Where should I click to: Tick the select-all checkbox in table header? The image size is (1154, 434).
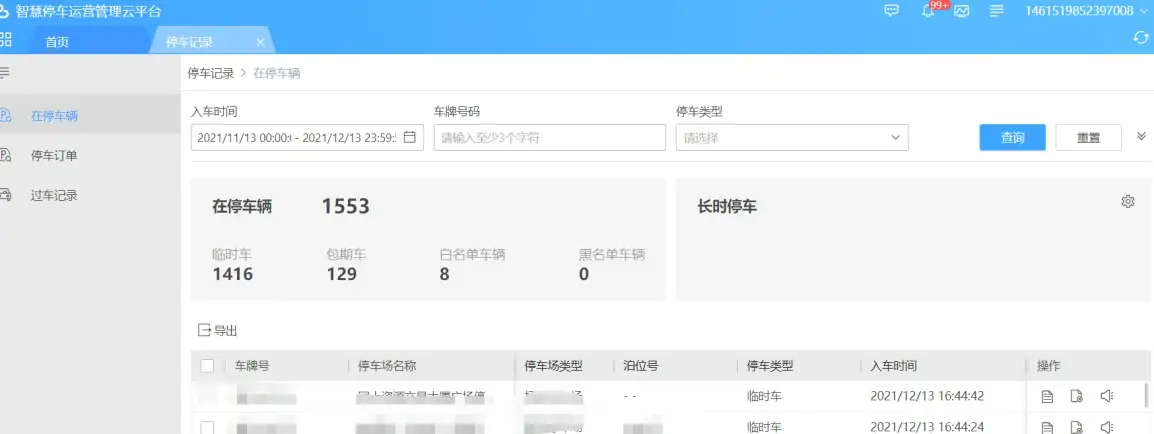pos(208,366)
